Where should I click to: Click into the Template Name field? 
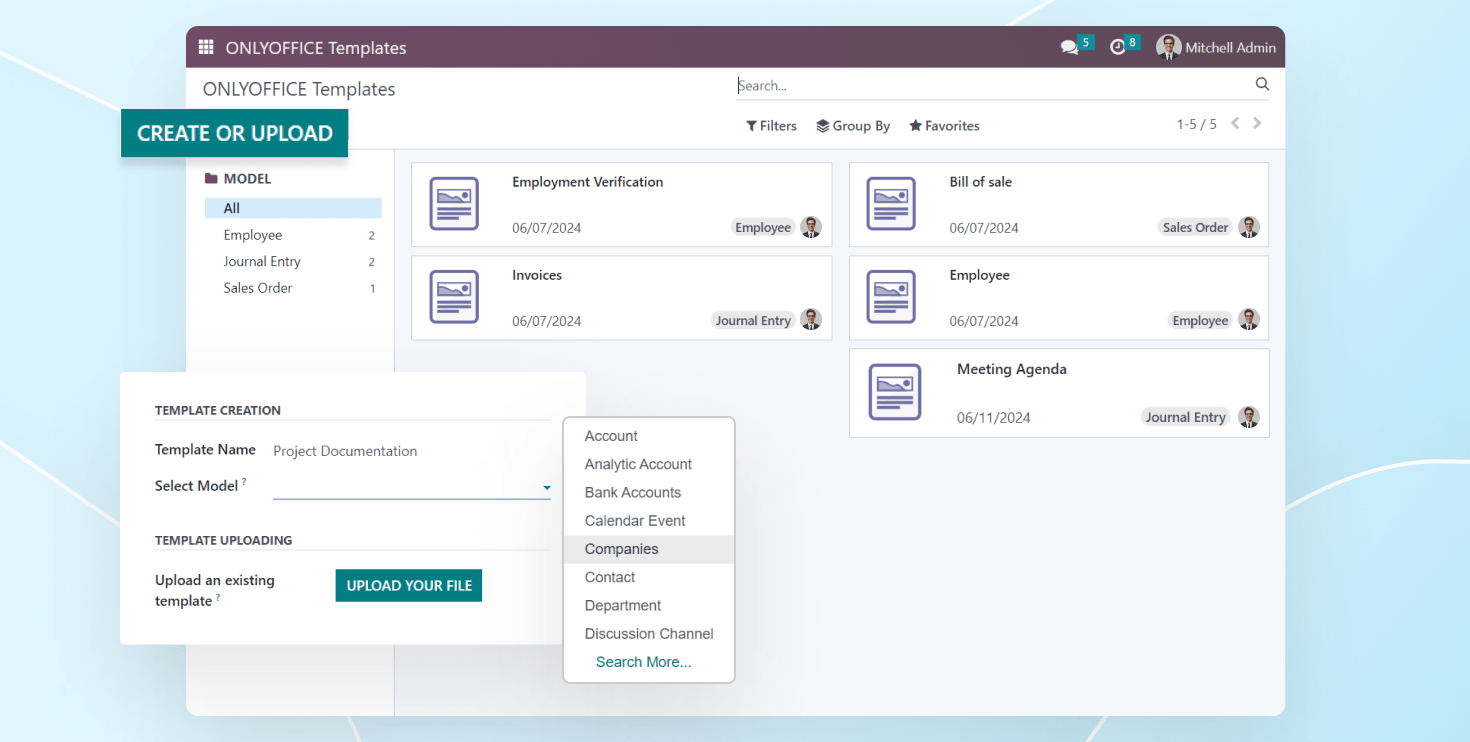click(410, 451)
